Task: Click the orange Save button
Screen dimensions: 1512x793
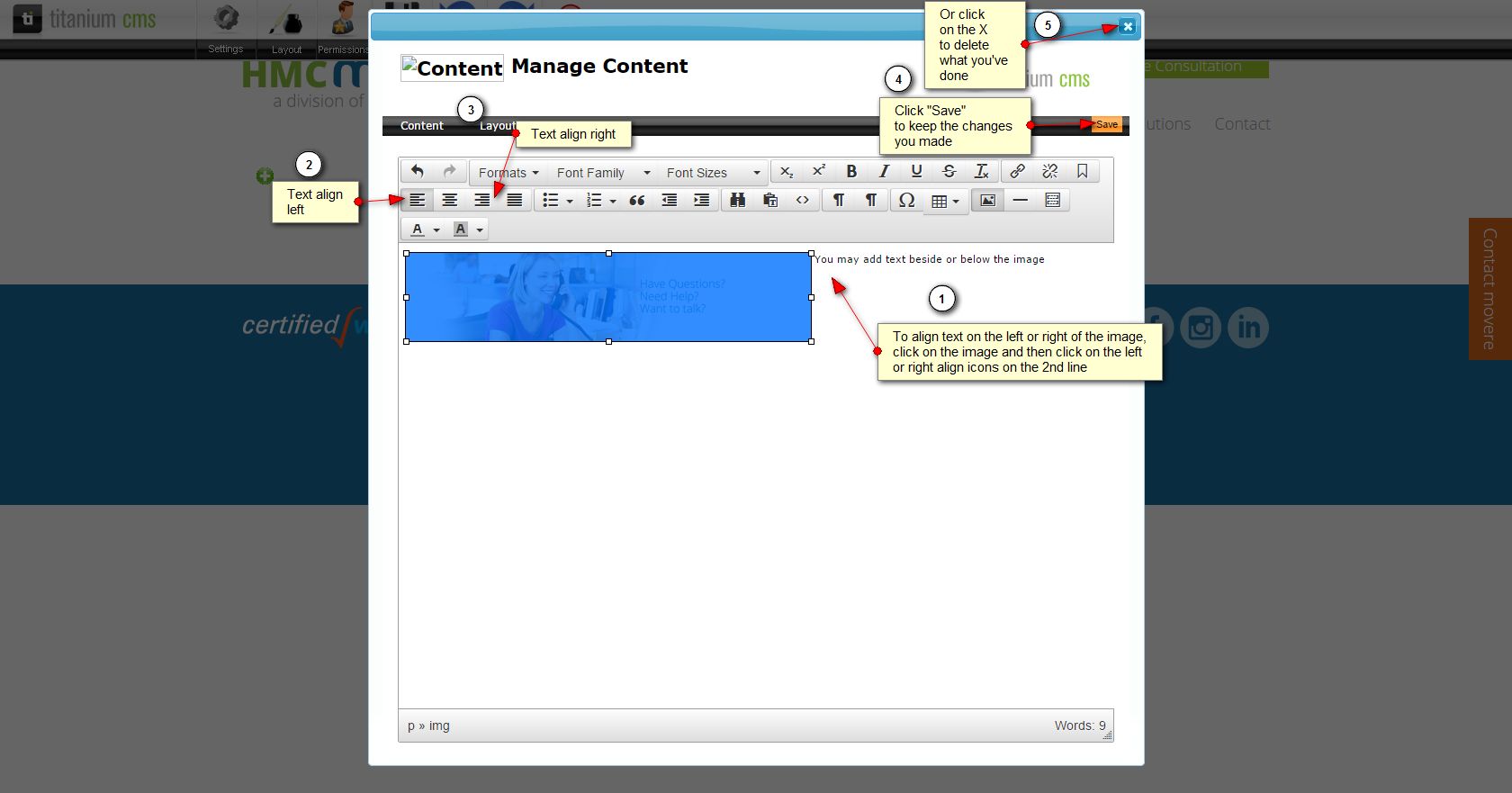Action: [x=1107, y=125]
